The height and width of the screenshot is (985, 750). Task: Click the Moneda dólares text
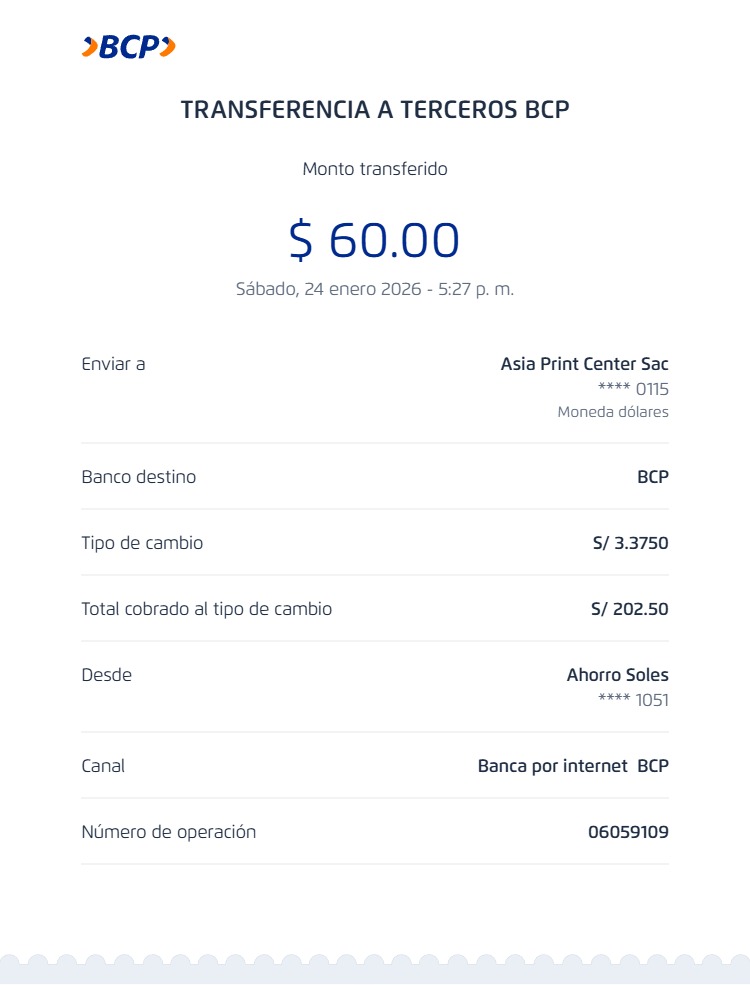click(613, 412)
